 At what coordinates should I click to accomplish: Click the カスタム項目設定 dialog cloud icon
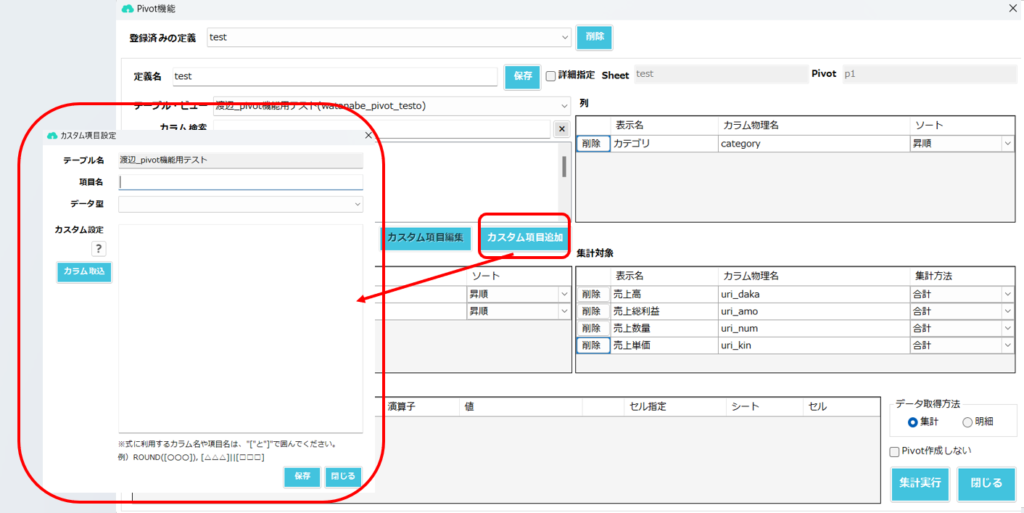pos(52,135)
